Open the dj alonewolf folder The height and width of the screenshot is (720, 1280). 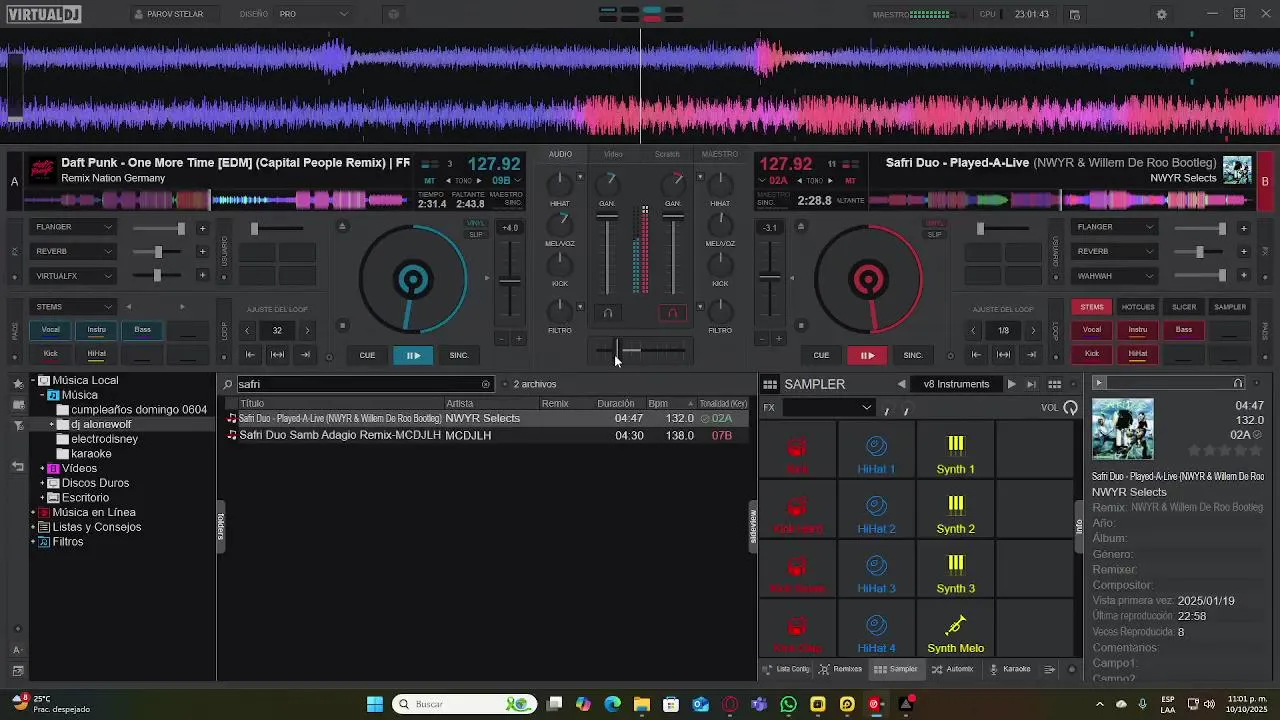click(x=101, y=424)
